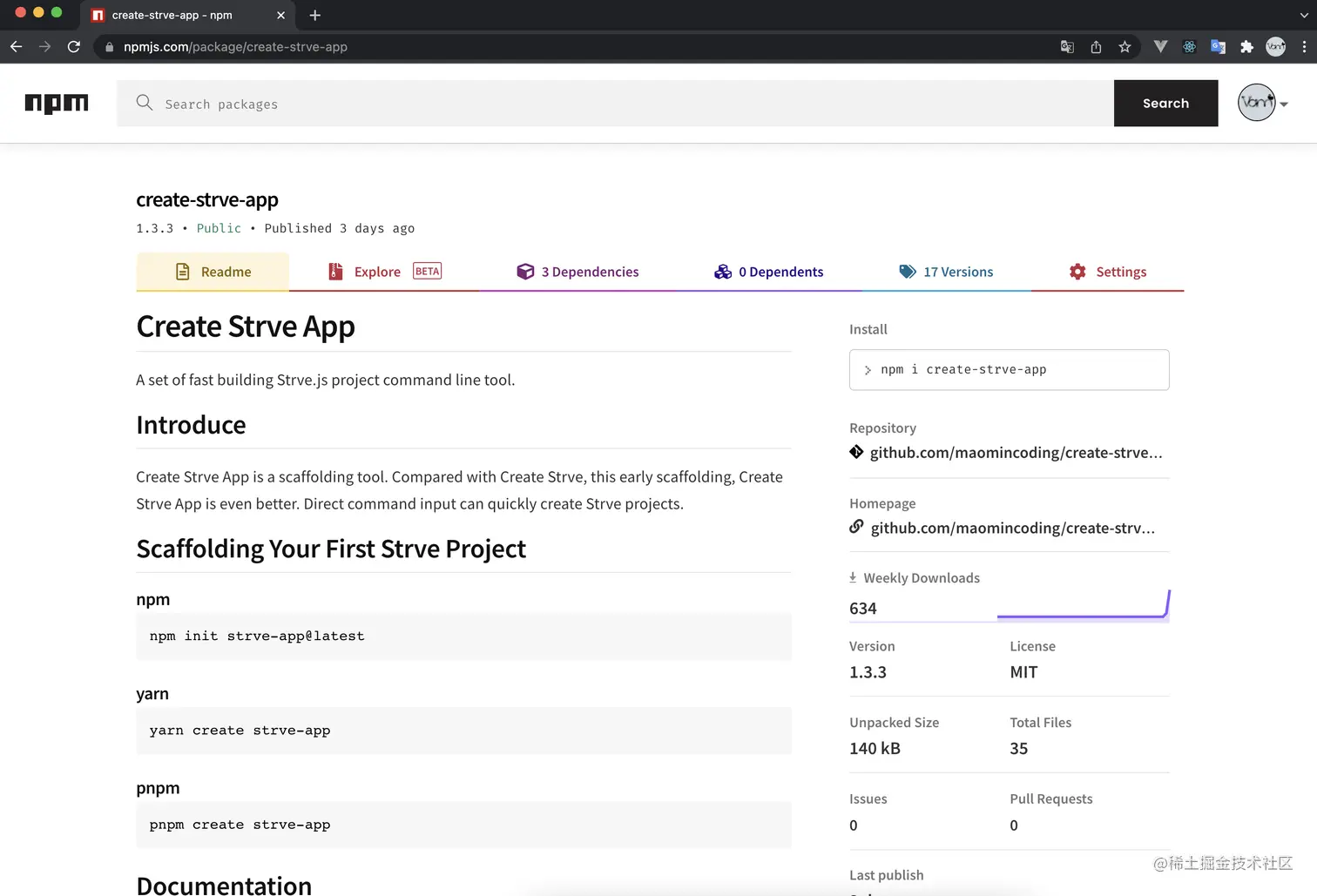Viewport: 1317px width, 896px height.
Task: Copy the npm i create-strve-app command
Action: [x=1009, y=370]
